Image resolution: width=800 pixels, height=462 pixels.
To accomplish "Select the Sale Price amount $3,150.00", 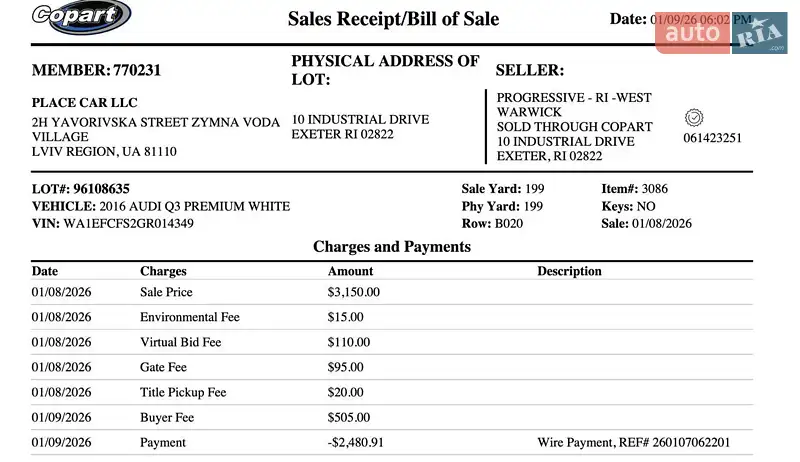I will point(354,292).
